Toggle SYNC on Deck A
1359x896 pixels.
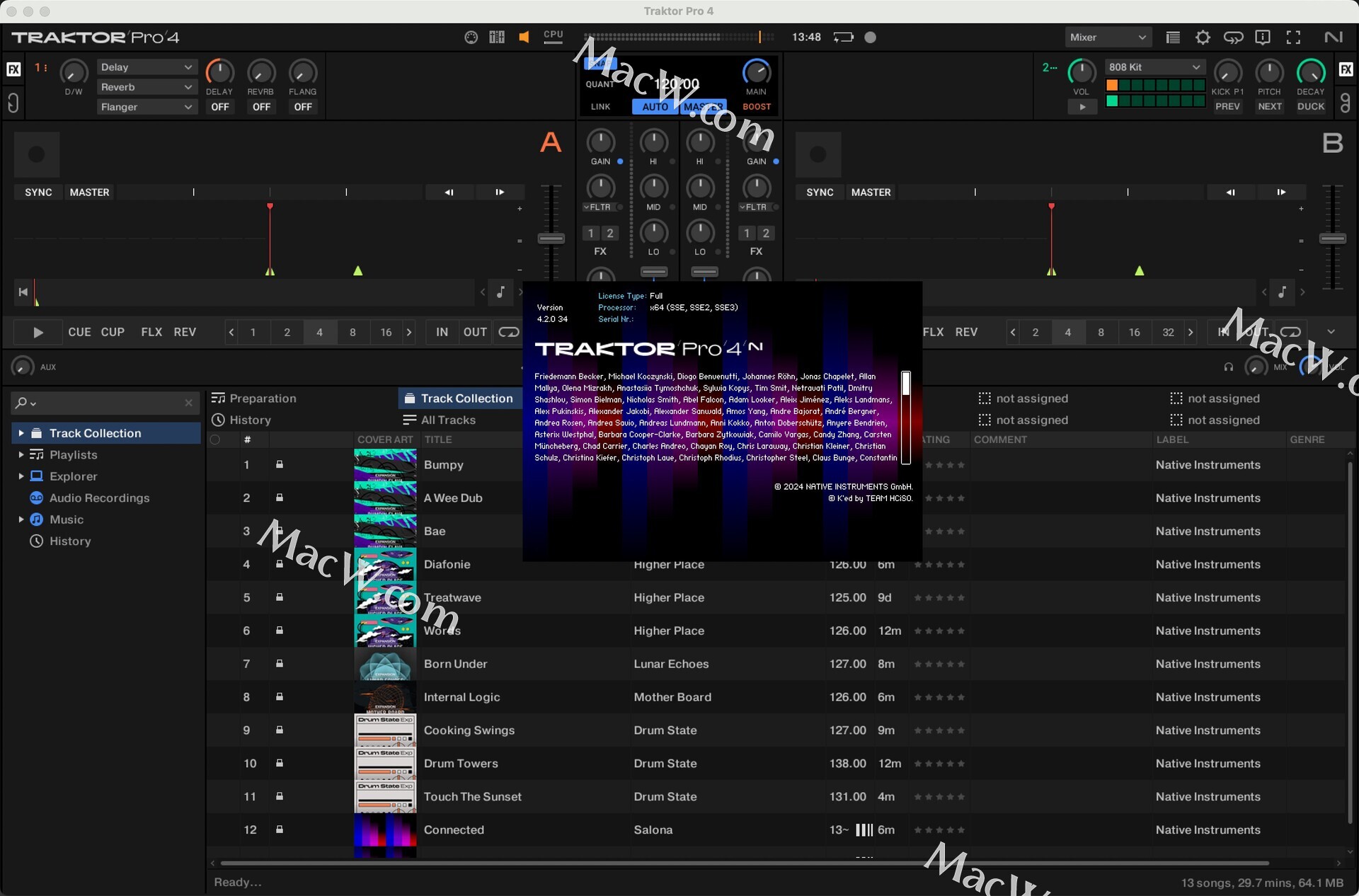click(38, 193)
